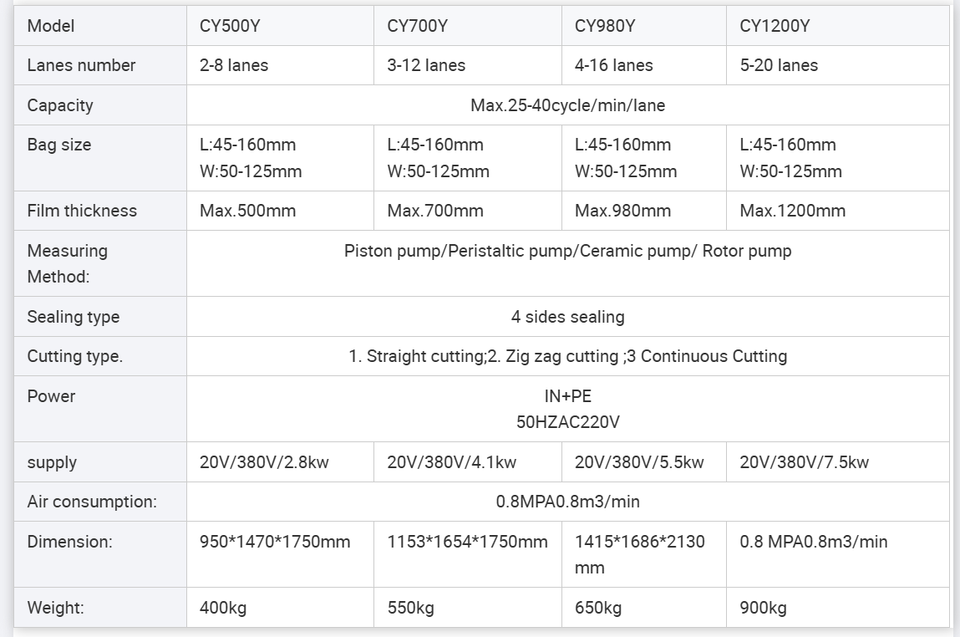Click the Max.25-40cycle/min/lane capacity value

coord(567,105)
